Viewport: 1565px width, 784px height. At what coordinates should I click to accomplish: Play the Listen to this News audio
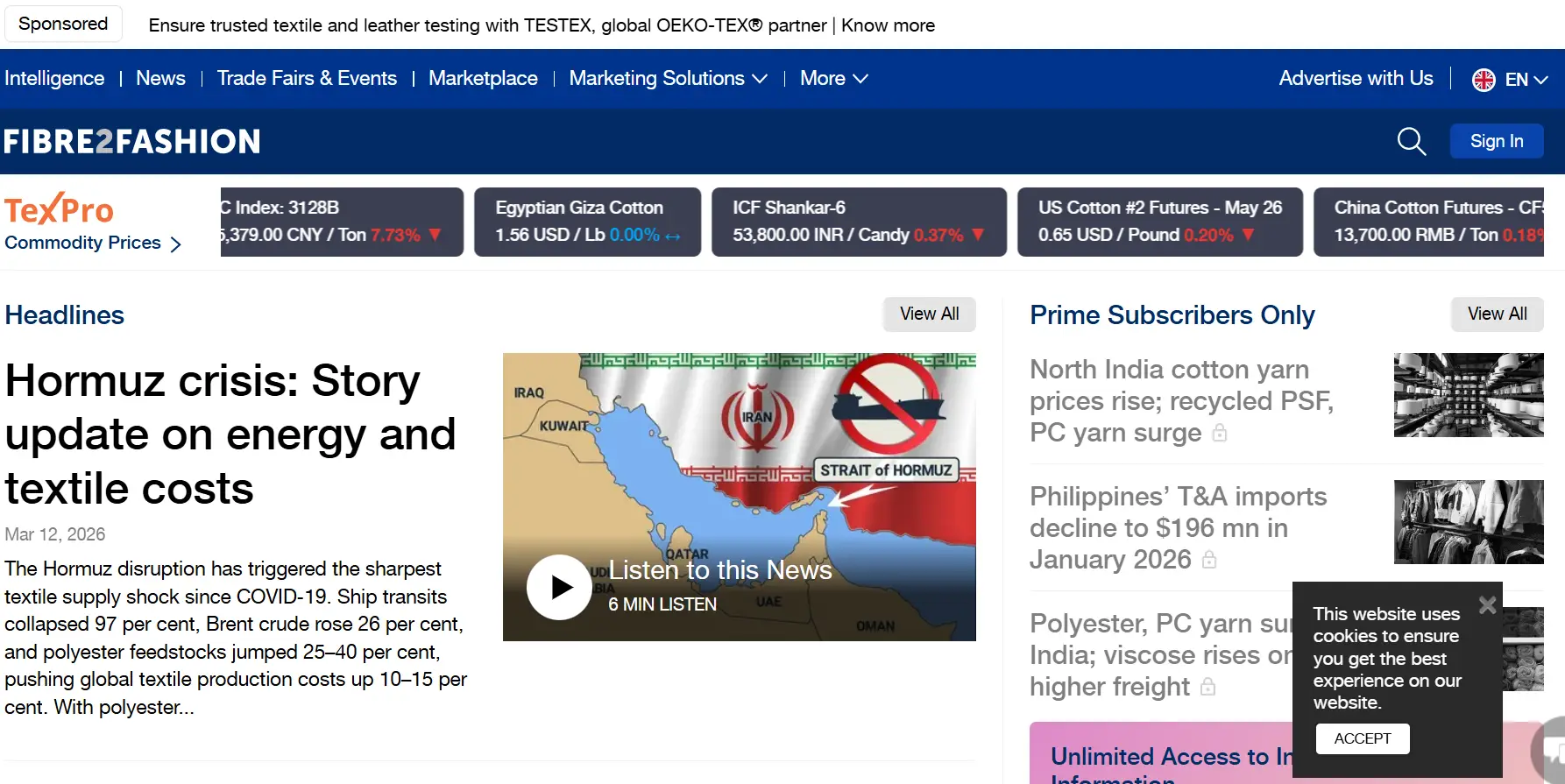point(559,587)
